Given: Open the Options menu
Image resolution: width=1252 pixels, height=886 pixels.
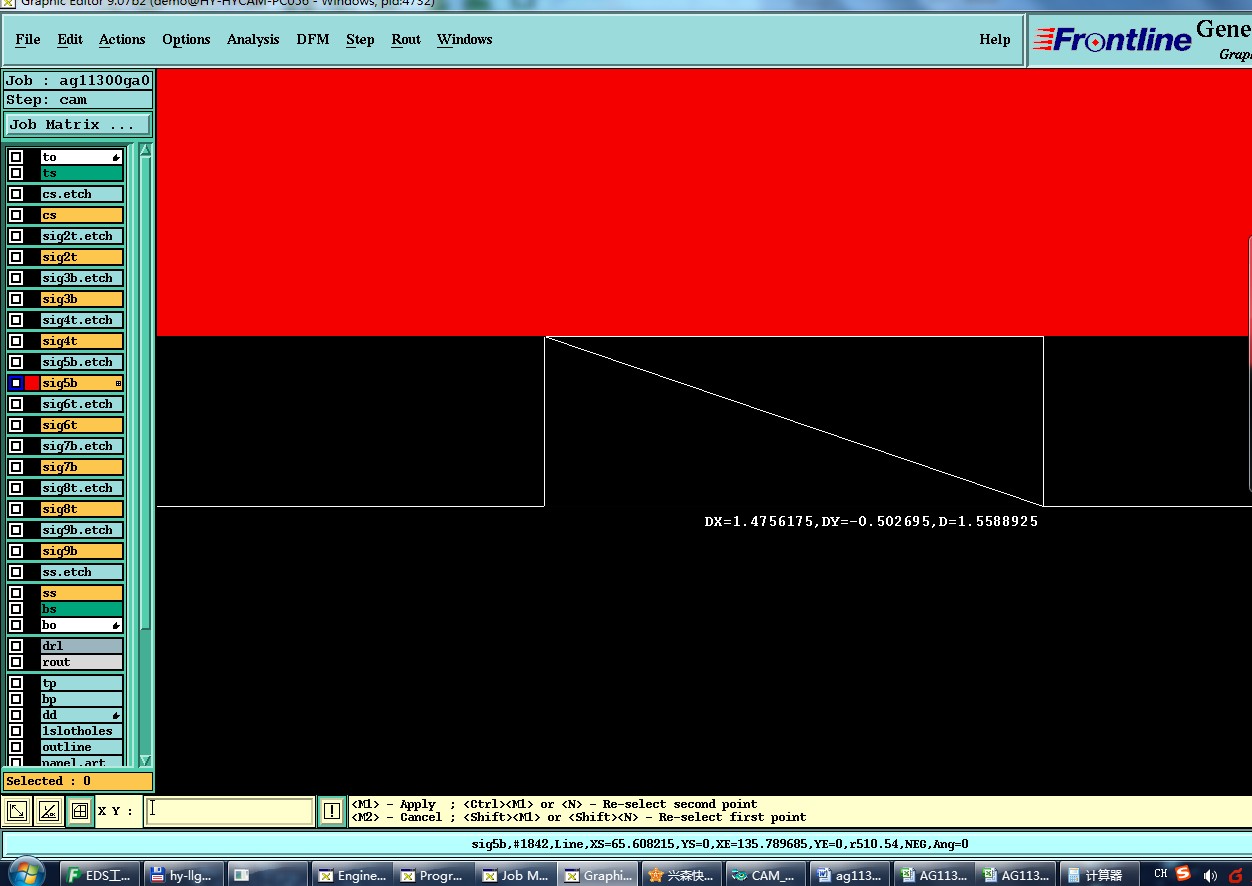Looking at the screenshot, I should [x=186, y=40].
